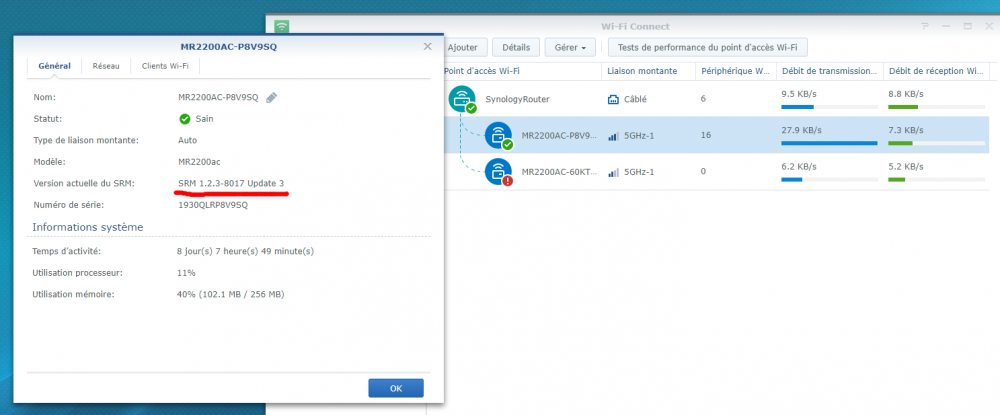Click the 7.3 KB/s reception bar
1000x415 pixels.
(936, 143)
